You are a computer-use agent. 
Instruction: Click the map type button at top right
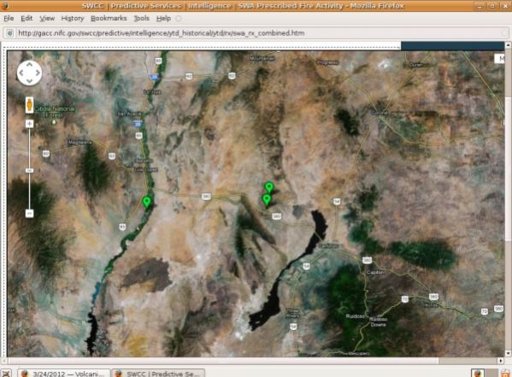(499, 59)
